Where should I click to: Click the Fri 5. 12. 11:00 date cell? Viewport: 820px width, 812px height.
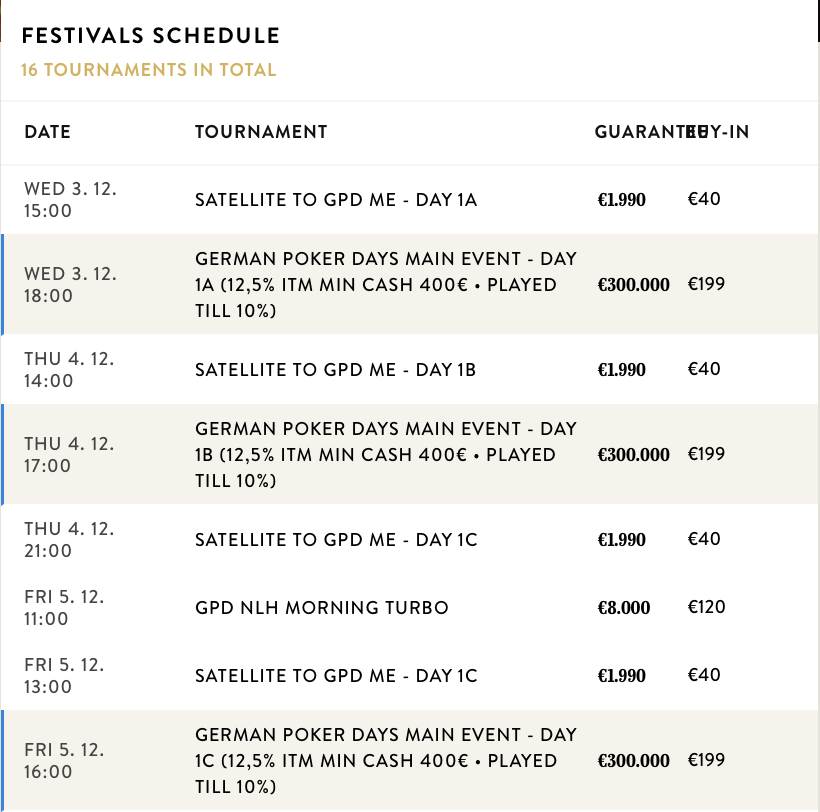pos(65,608)
